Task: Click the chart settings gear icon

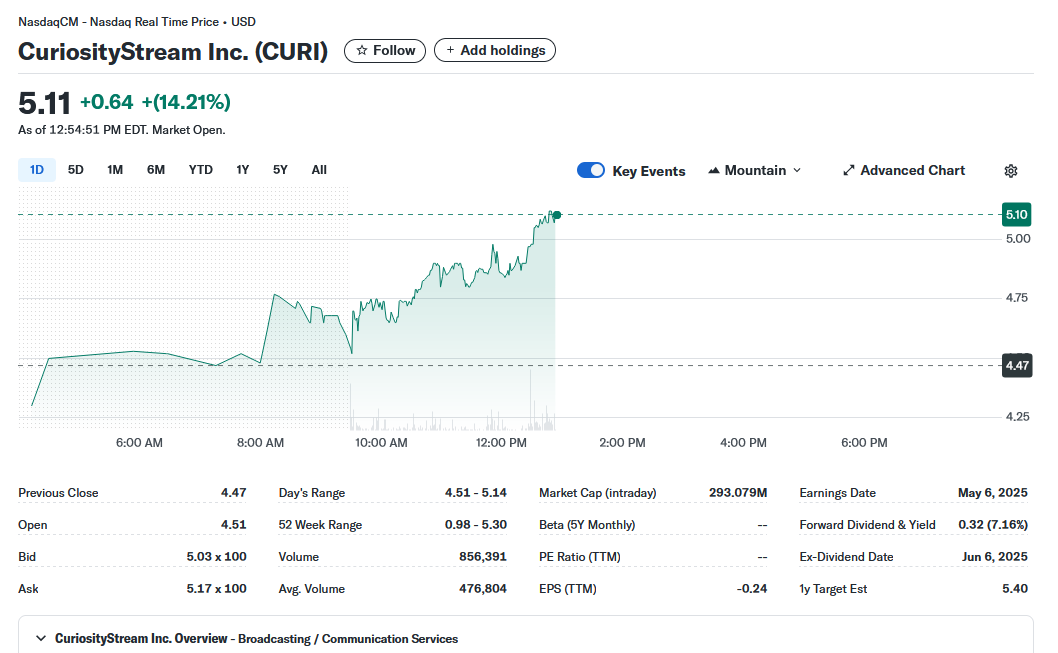Action: point(1010,171)
